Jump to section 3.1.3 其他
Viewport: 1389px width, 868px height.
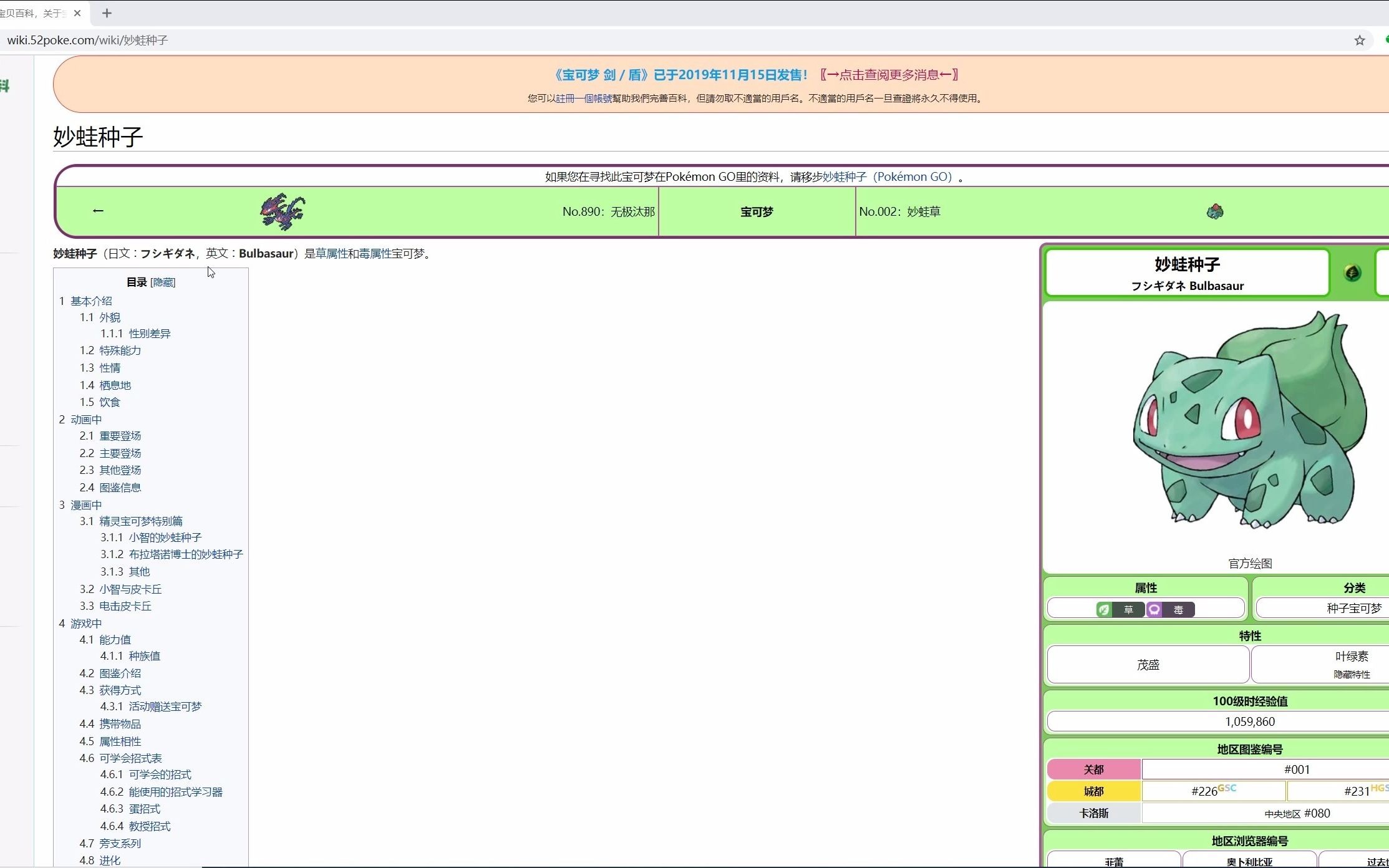(x=139, y=572)
